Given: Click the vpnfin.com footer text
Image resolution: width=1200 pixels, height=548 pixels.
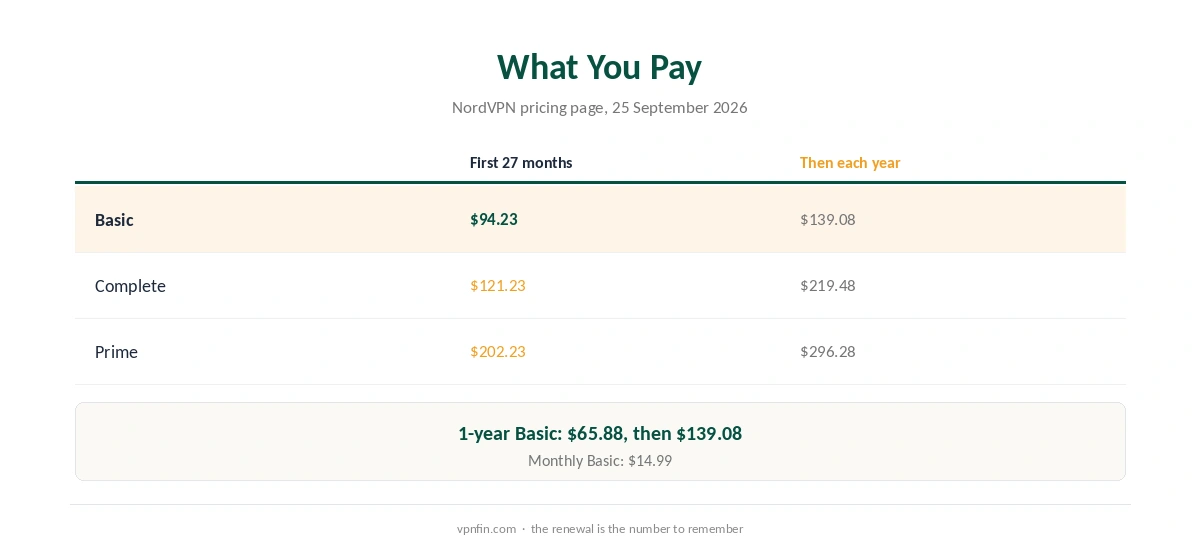Looking at the screenshot, I should tap(600, 529).
